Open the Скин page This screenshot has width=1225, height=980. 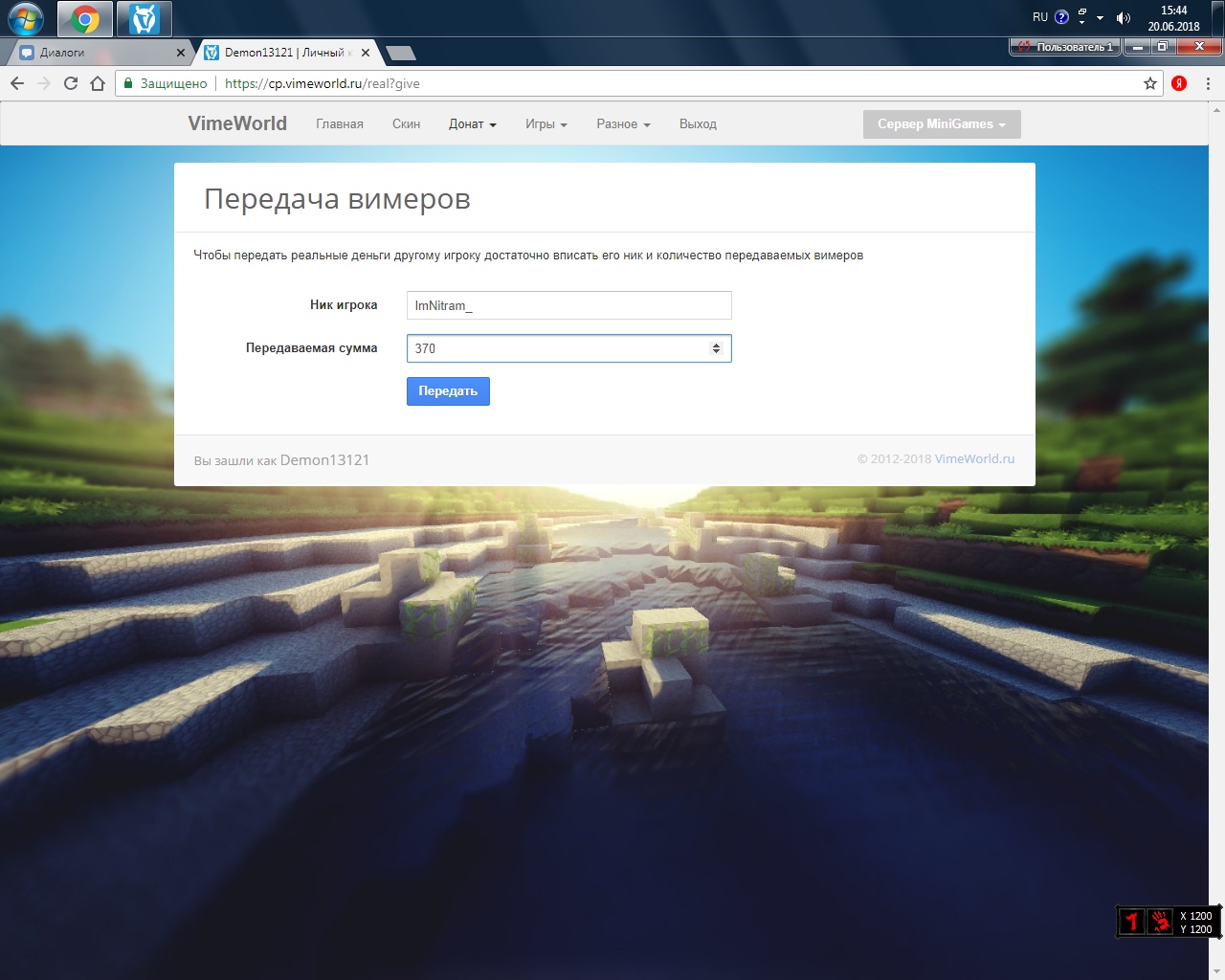(406, 124)
